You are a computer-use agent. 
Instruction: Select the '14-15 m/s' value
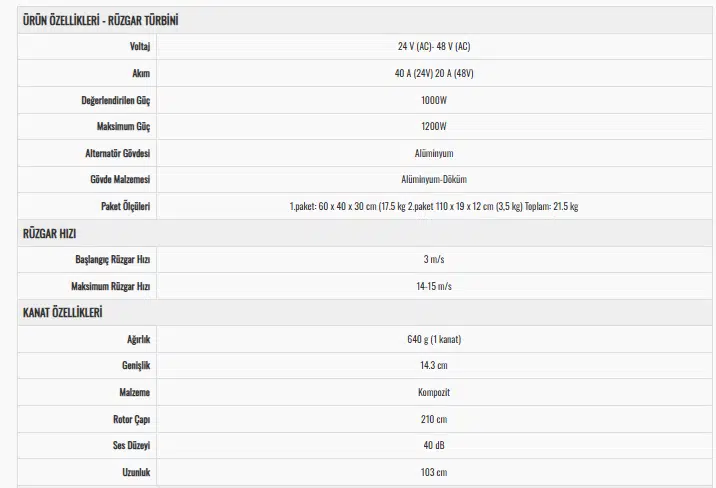pyautogui.click(x=434, y=286)
